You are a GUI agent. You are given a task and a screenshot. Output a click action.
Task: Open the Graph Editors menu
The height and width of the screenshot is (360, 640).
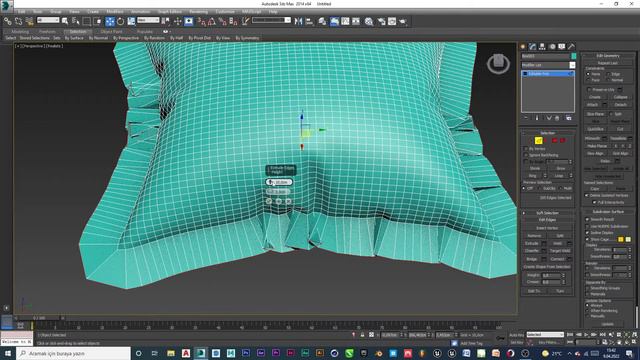point(170,12)
